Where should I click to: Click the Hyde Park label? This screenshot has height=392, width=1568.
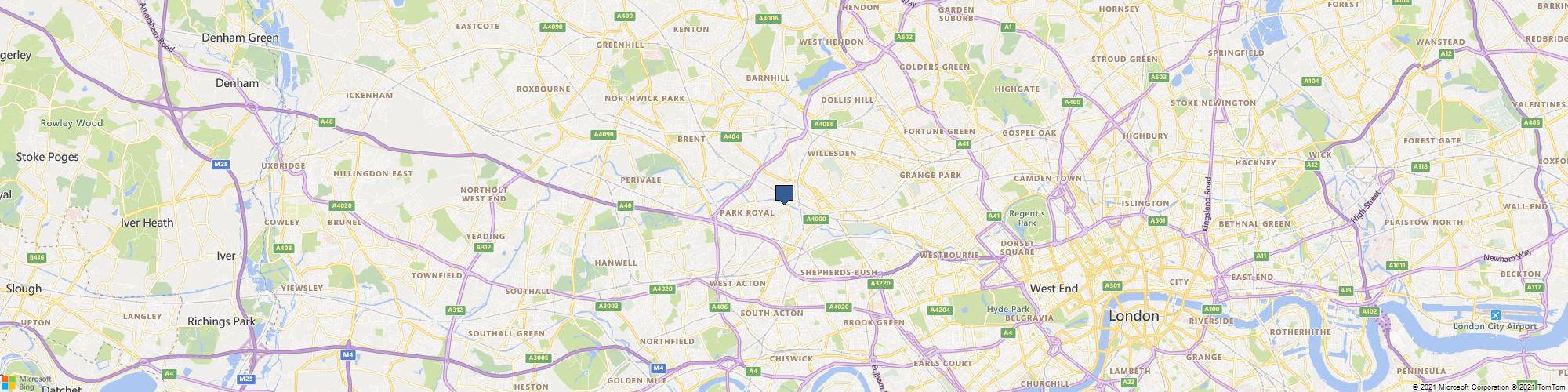(1007, 309)
